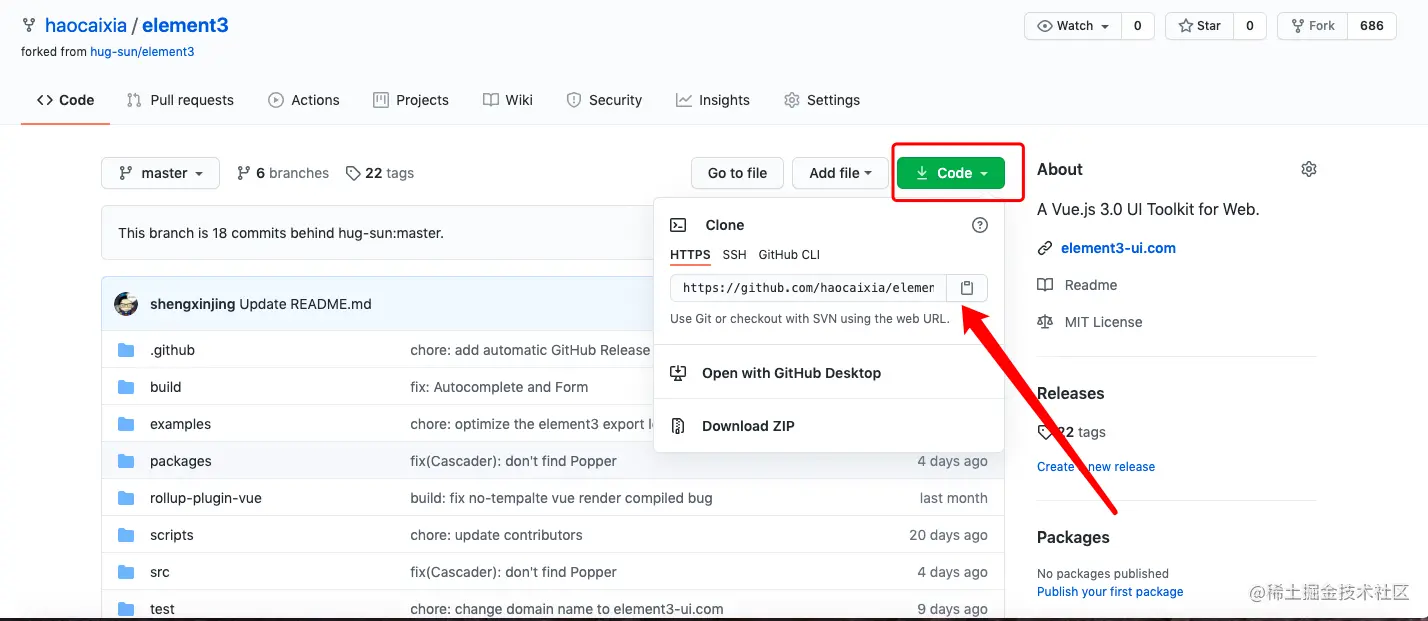Open the repository Settings tab
Viewport: 1428px width, 621px height.
(x=822, y=100)
